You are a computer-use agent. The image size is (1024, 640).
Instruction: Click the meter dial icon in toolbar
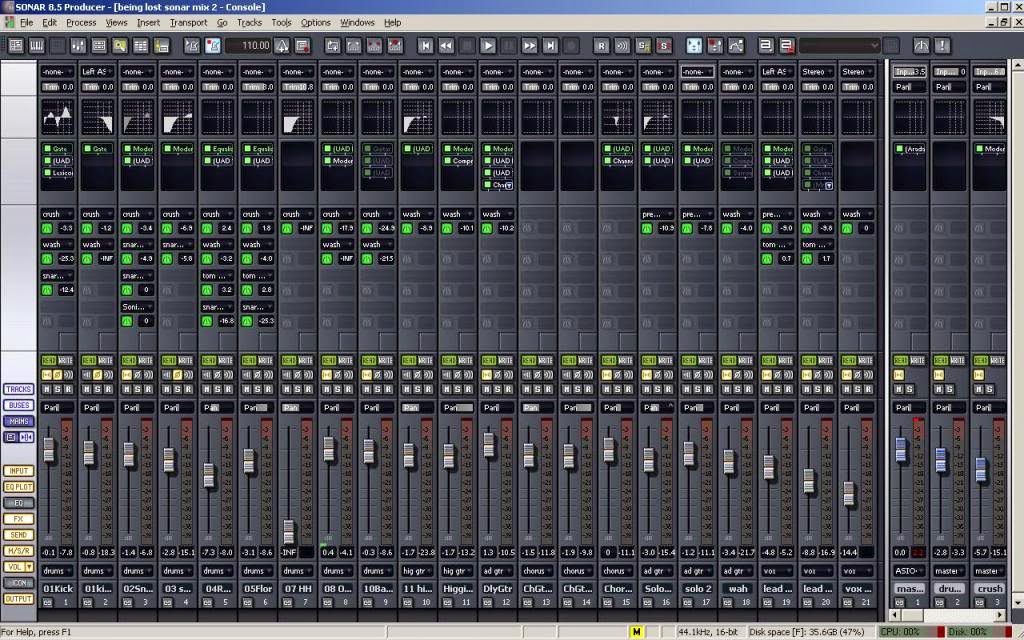tap(921, 45)
